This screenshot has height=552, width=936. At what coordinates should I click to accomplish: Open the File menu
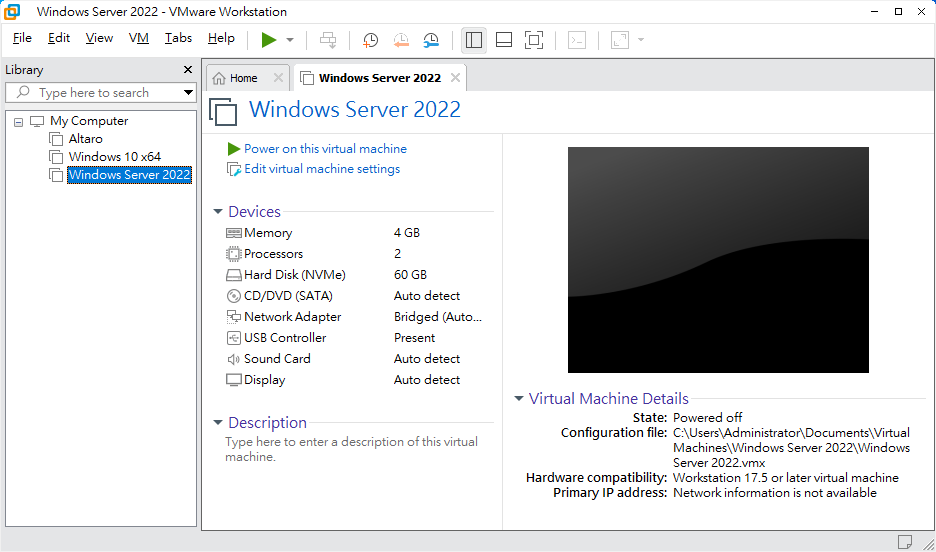(x=22, y=38)
